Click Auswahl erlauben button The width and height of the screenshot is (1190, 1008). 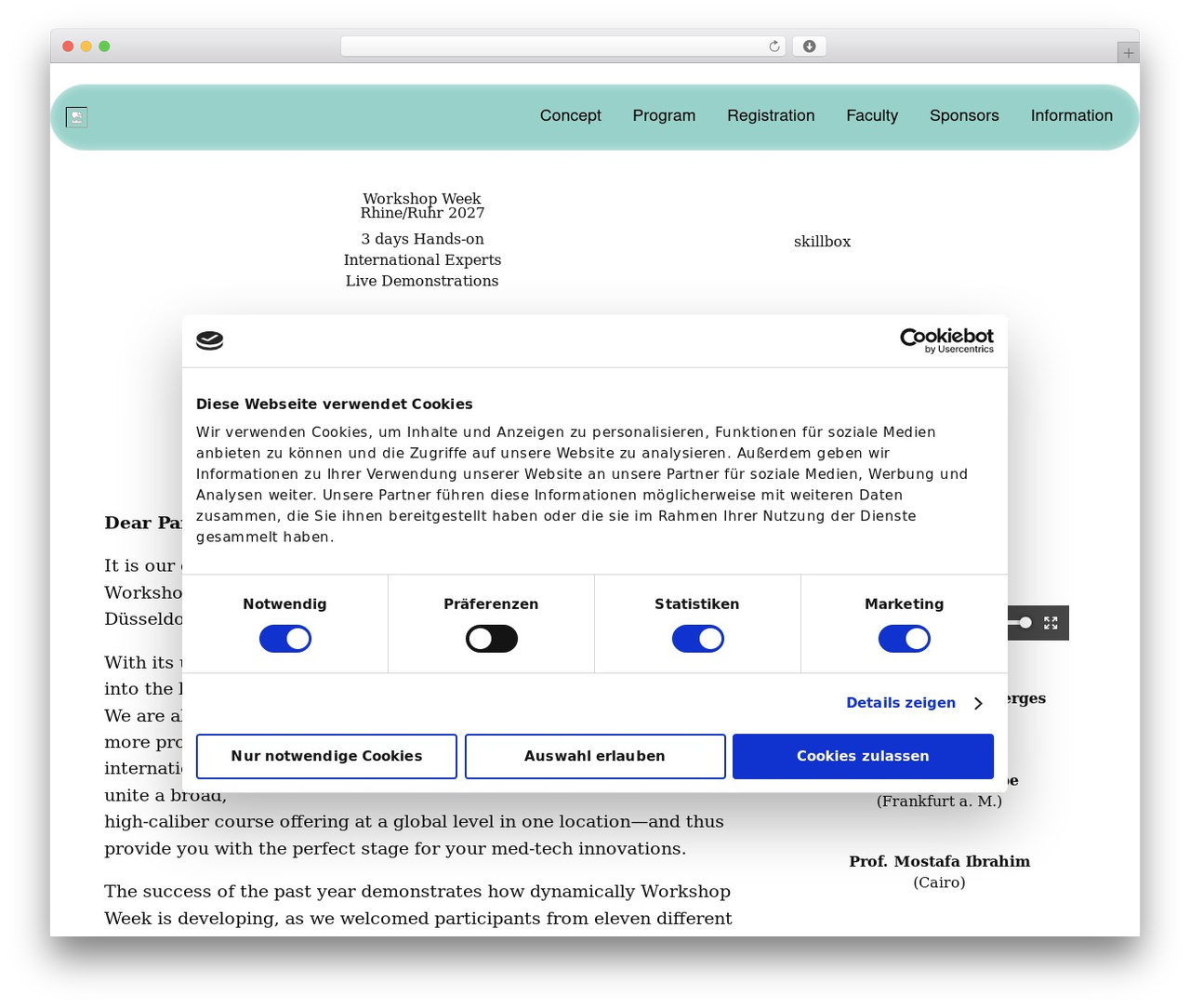pyautogui.click(x=595, y=756)
